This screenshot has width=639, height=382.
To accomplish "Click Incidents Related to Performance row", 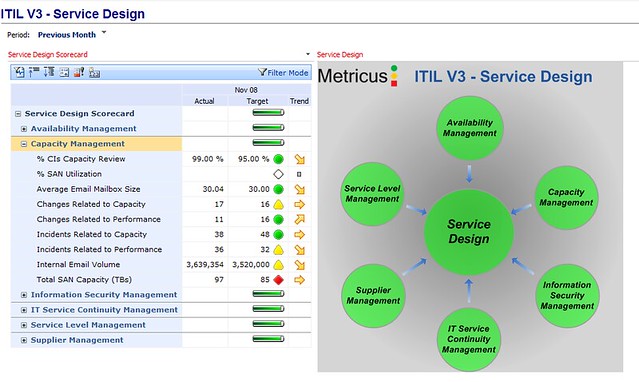I will click(161, 250).
